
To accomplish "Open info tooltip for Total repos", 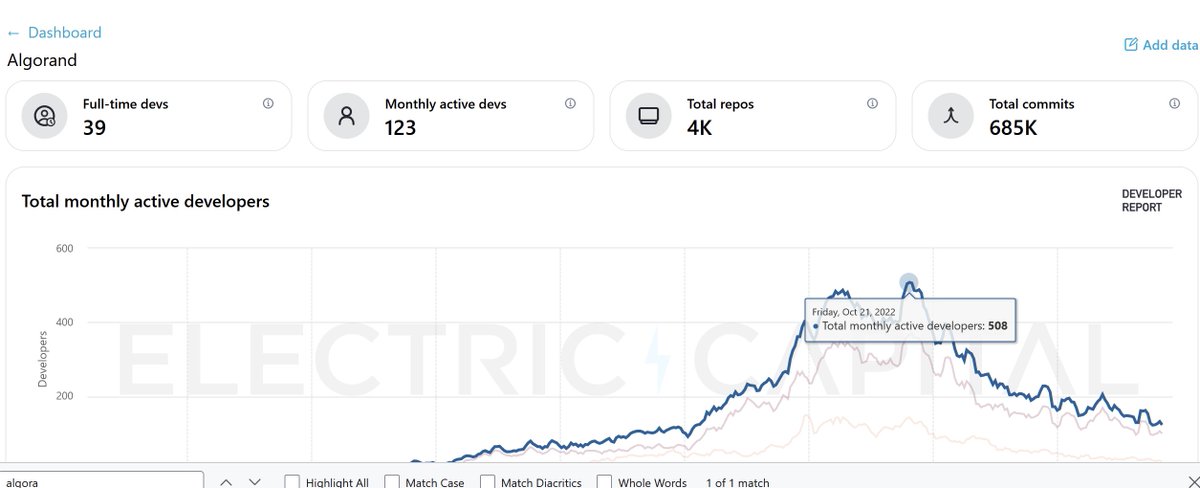I will click(x=872, y=103).
